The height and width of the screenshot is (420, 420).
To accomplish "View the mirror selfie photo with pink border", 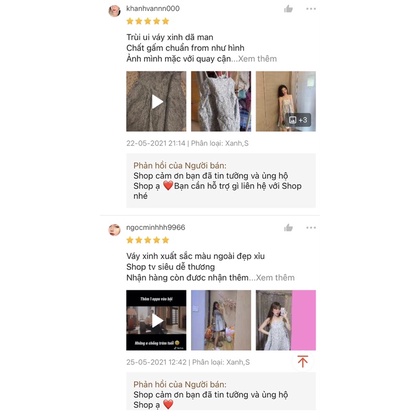I will (x=286, y=320).
